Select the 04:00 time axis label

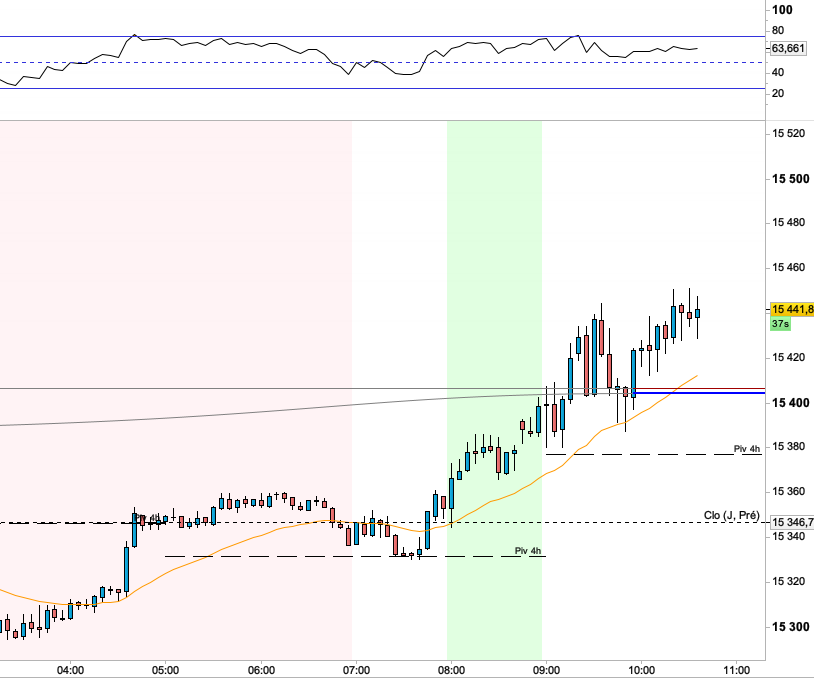[x=71, y=670]
